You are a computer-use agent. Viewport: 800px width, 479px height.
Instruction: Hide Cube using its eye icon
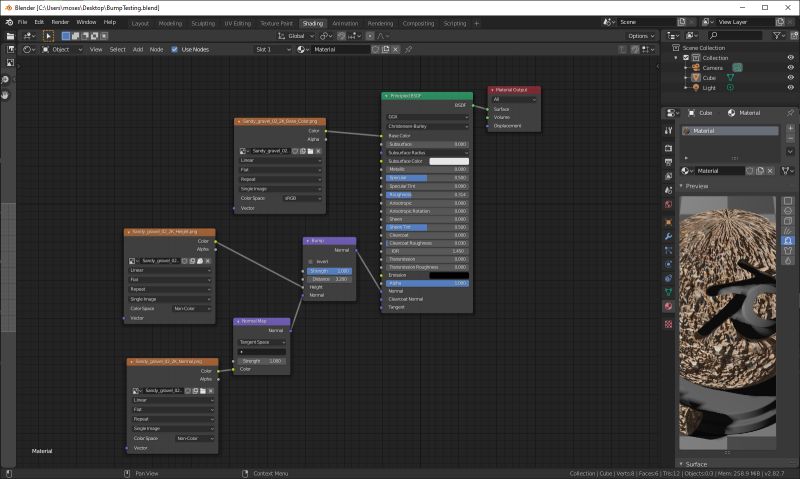point(790,78)
